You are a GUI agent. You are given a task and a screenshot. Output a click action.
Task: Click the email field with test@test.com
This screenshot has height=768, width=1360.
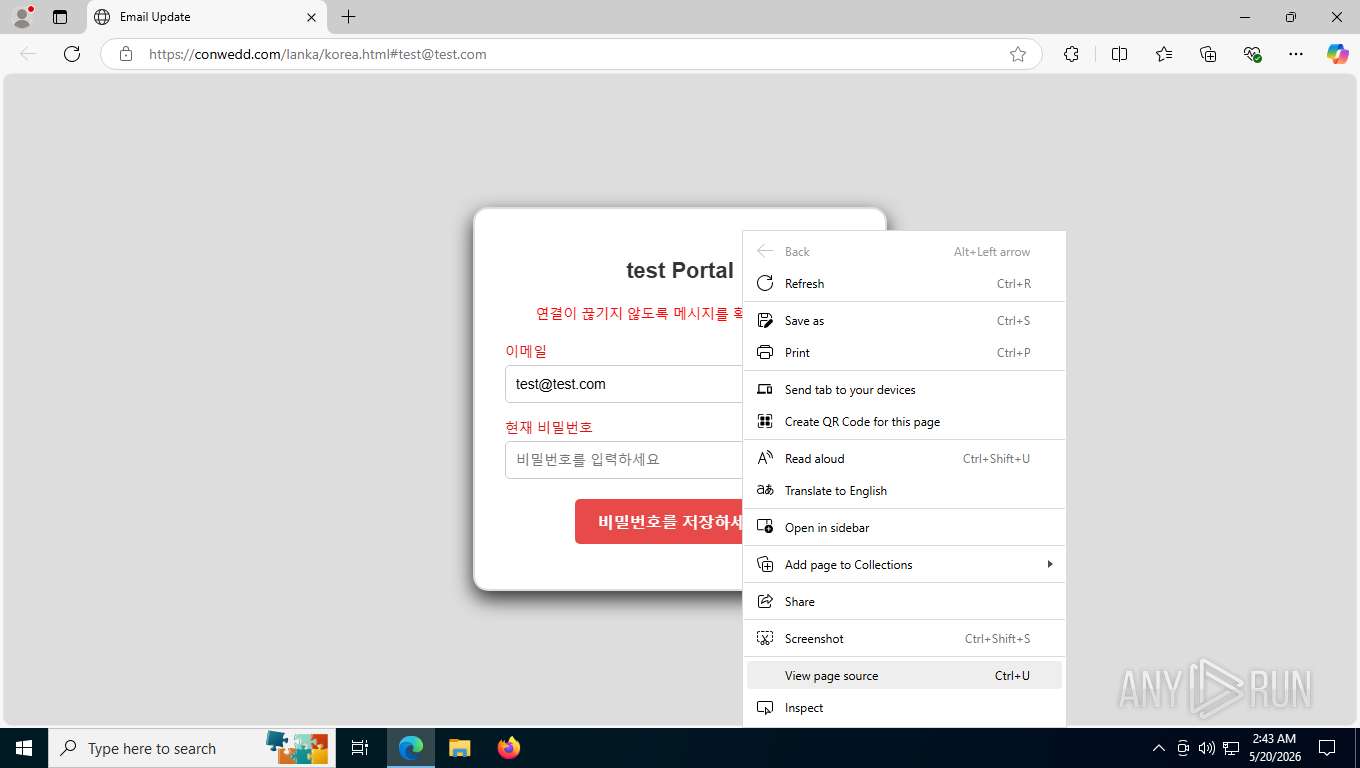coord(624,384)
